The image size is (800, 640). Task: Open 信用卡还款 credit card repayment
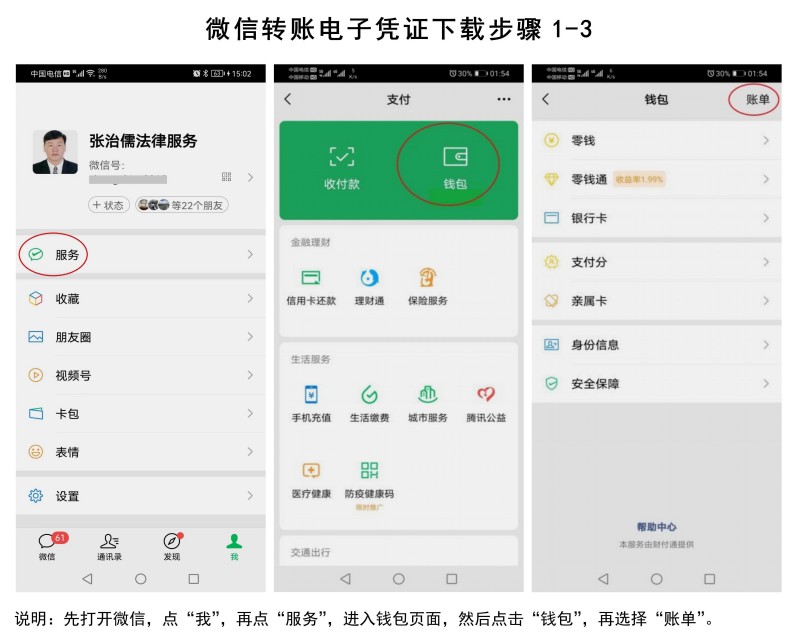(311, 287)
